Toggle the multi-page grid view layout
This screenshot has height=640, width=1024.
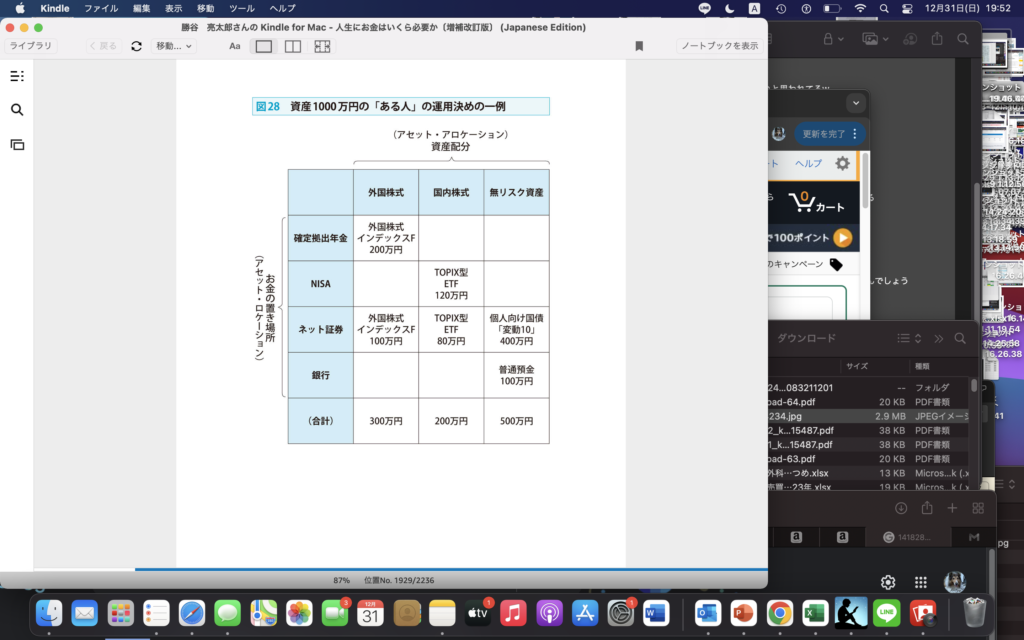point(322,46)
